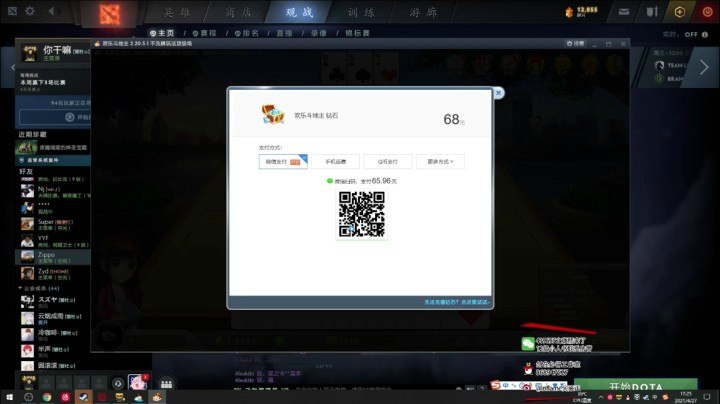Switch to 赛程 sub-tab
Viewport: 720px width, 404px height.
(205, 33)
